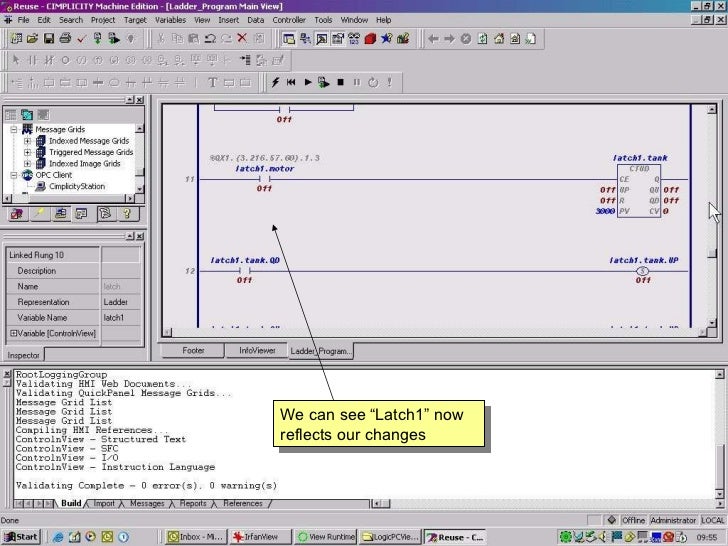Click the Home icon in InfoViewer toolbar
The width and height of the screenshot is (728, 546).
499,39
